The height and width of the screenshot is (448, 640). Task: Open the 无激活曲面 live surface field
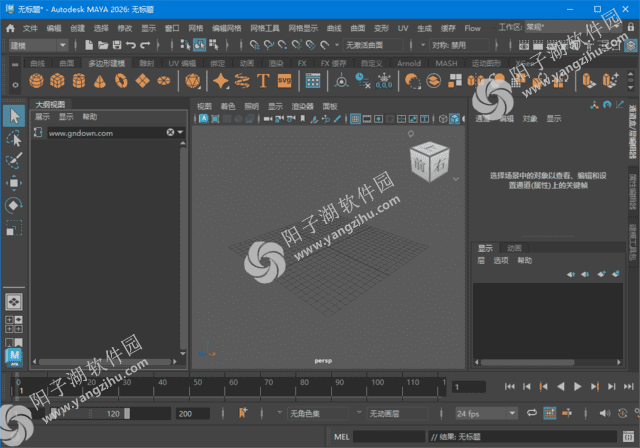[x=373, y=45]
